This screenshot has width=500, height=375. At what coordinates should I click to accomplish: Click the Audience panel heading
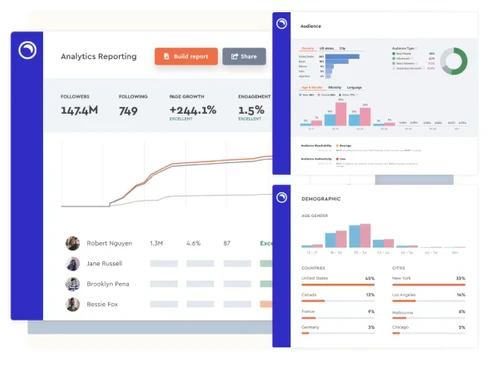click(311, 26)
